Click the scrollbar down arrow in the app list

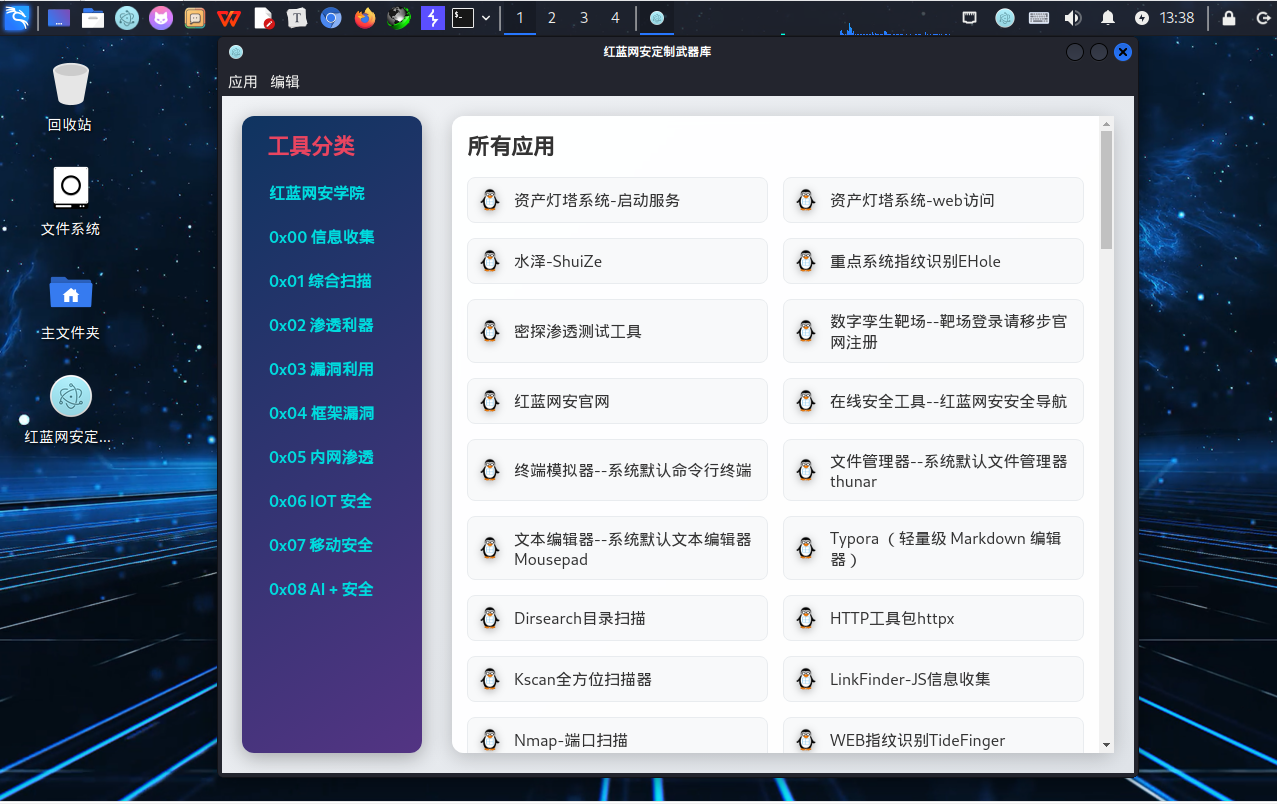click(1106, 745)
